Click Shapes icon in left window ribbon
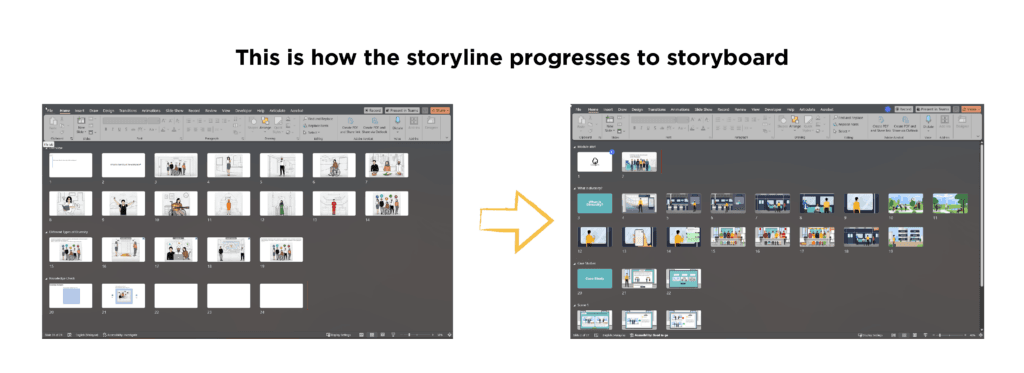 (253, 122)
